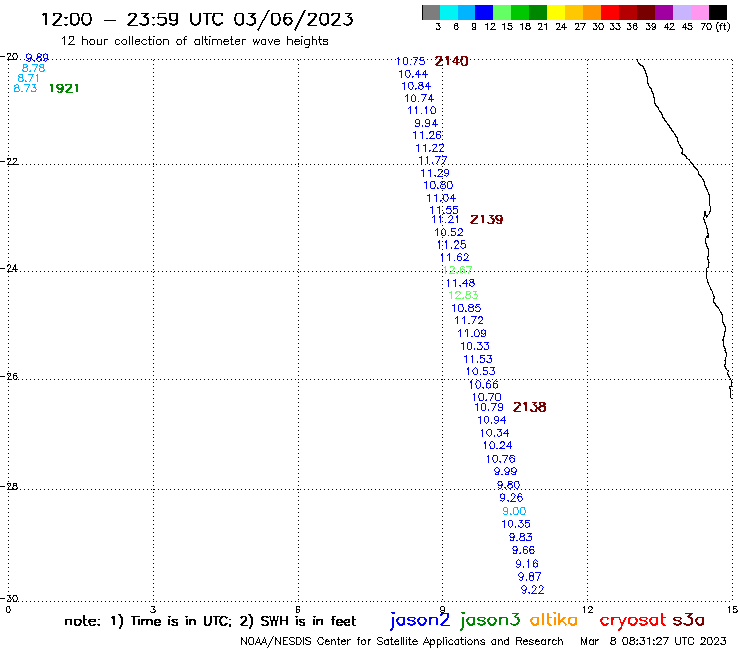This screenshot has height=650, width=740.
Task: Click the wave height value 11.62
Action: click(x=454, y=258)
